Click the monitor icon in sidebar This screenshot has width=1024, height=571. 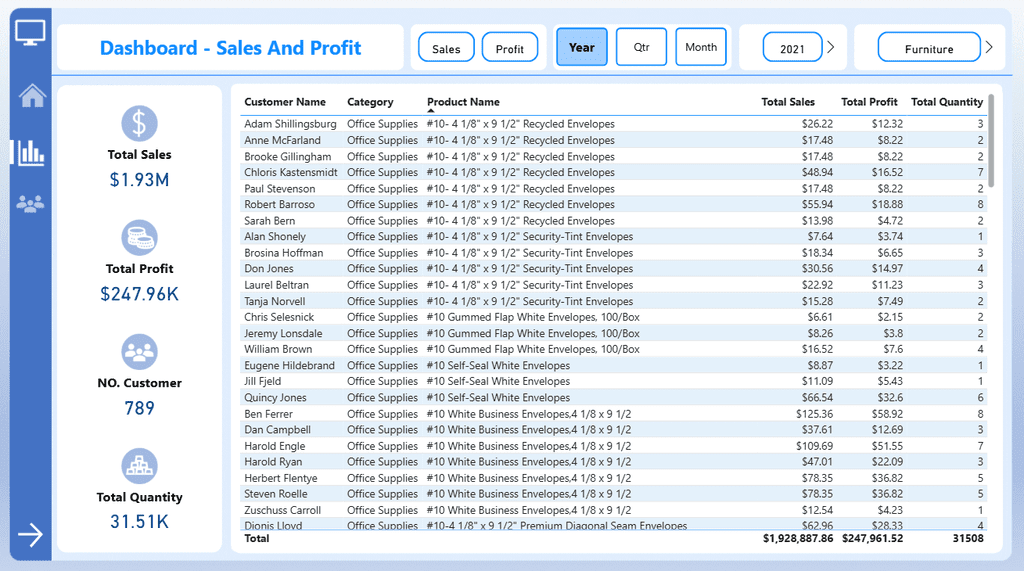30,31
